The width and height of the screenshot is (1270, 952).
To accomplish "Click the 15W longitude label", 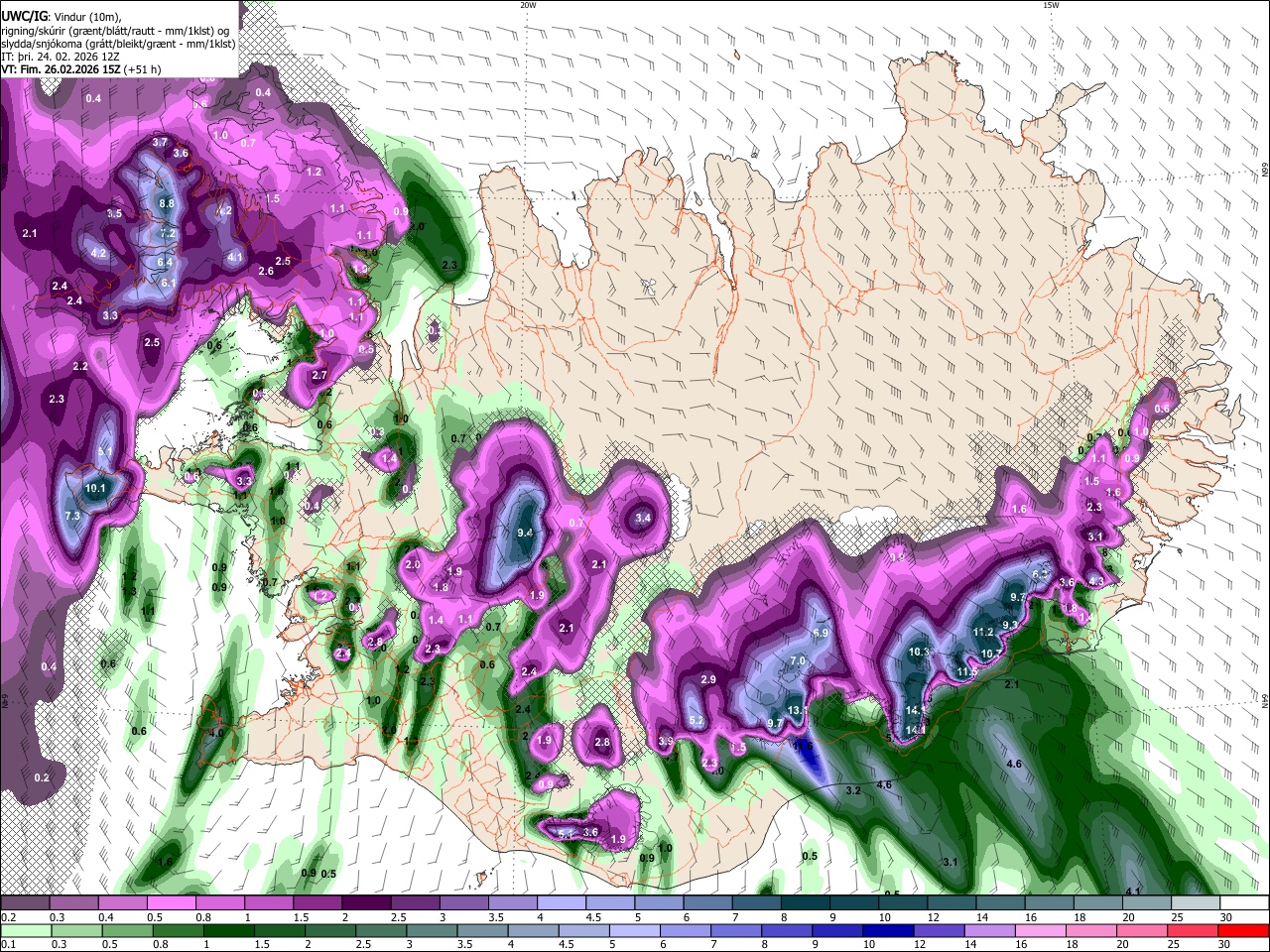I will coord(1051,5).
